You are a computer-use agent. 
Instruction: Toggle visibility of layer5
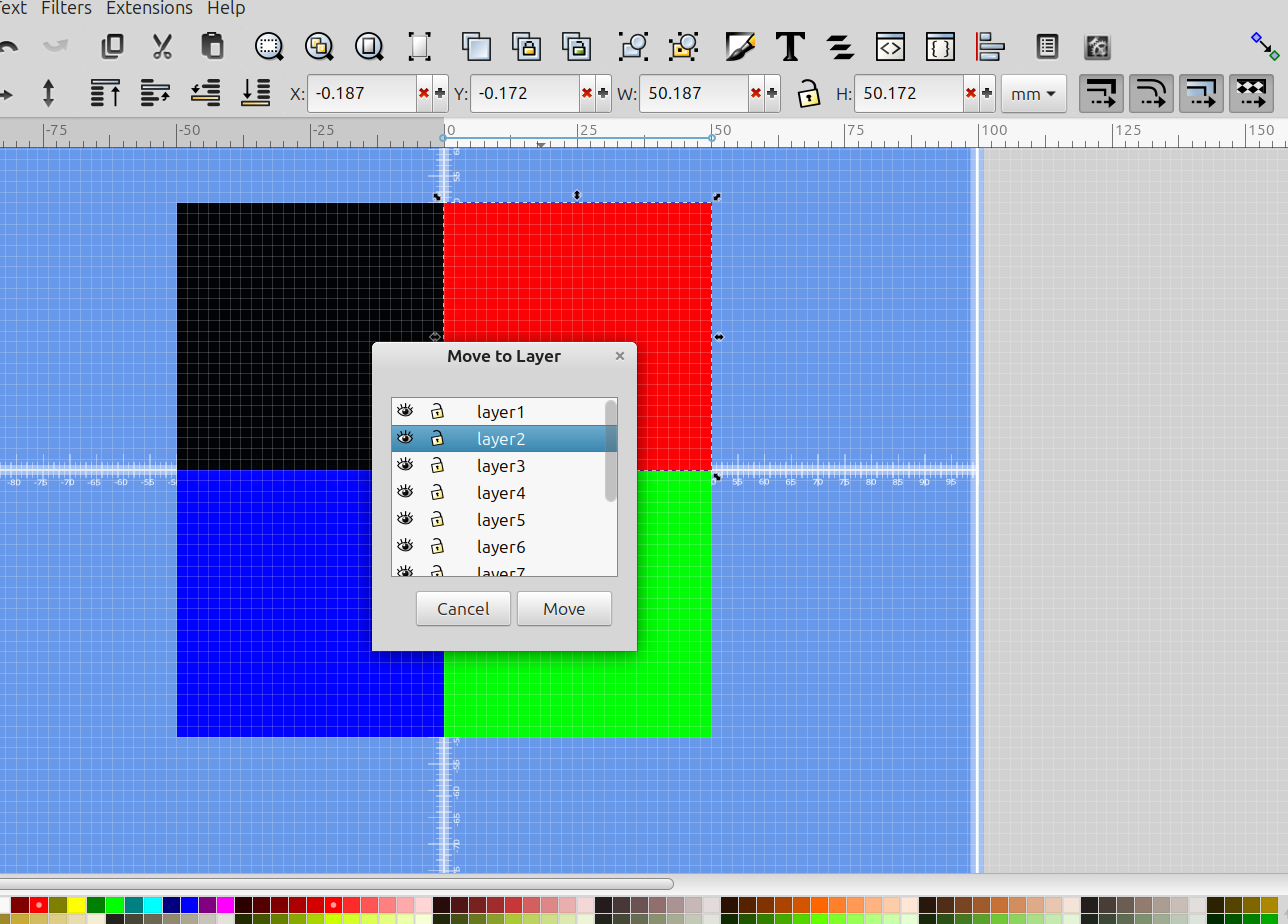coord(405,519)
